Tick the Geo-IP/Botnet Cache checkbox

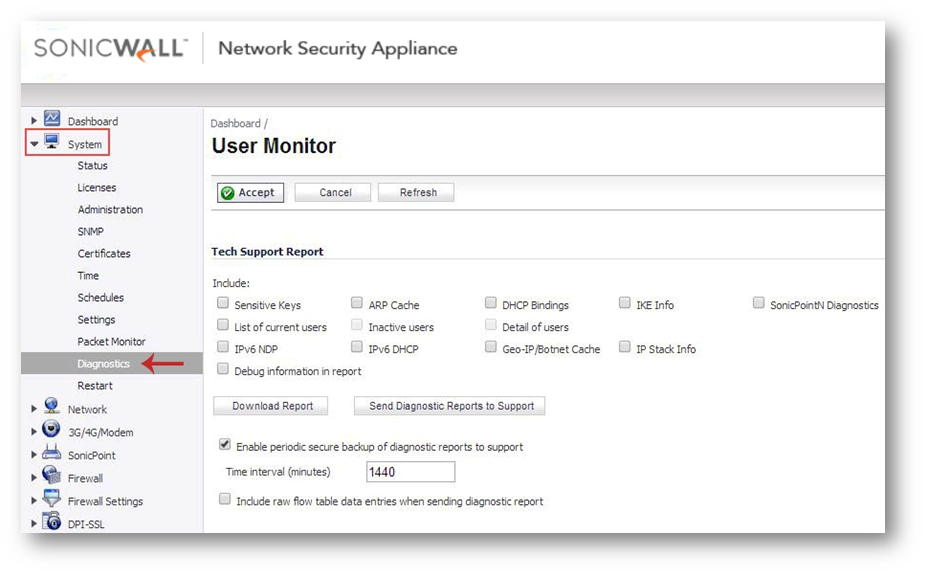pyautogui.click(x=491, y=348)
